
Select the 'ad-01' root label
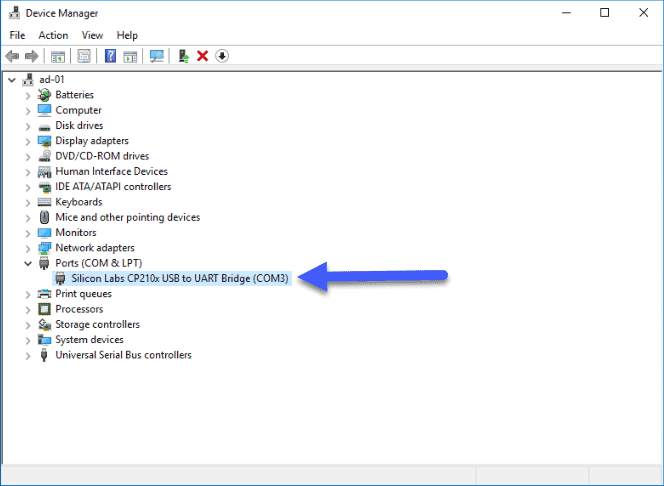(x=52, y=80)
